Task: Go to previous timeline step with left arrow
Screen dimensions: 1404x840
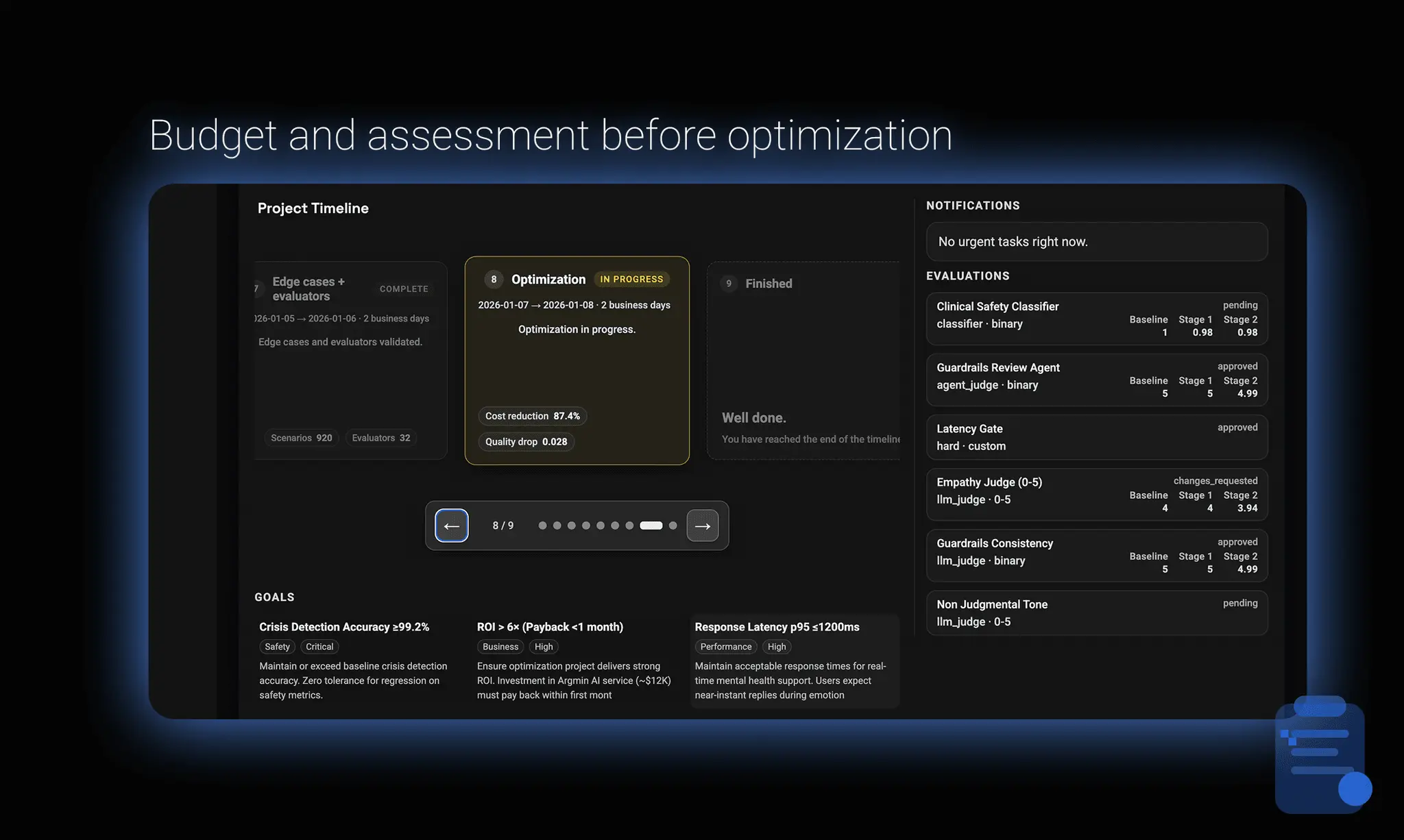Action: click(451, 526)
